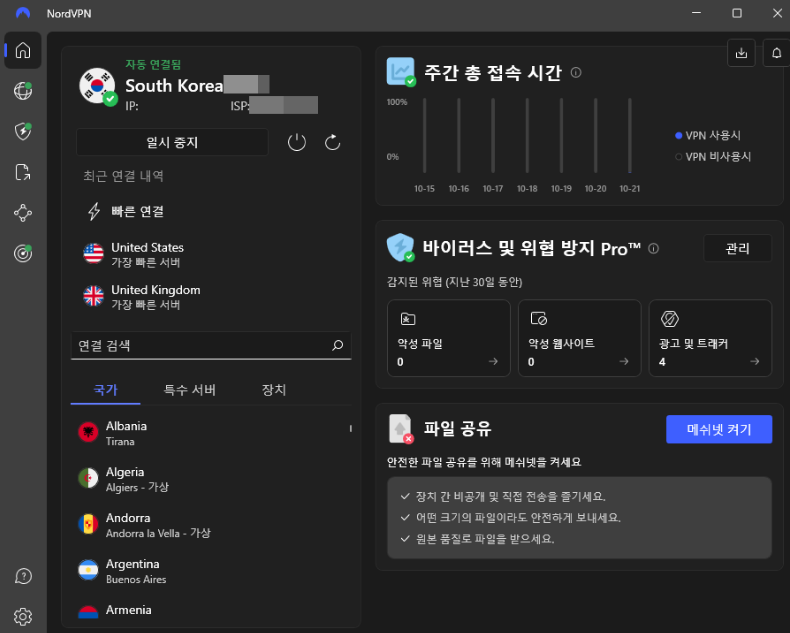
Task: Click the weekly usage chart icon
Action: pos(401,71)
